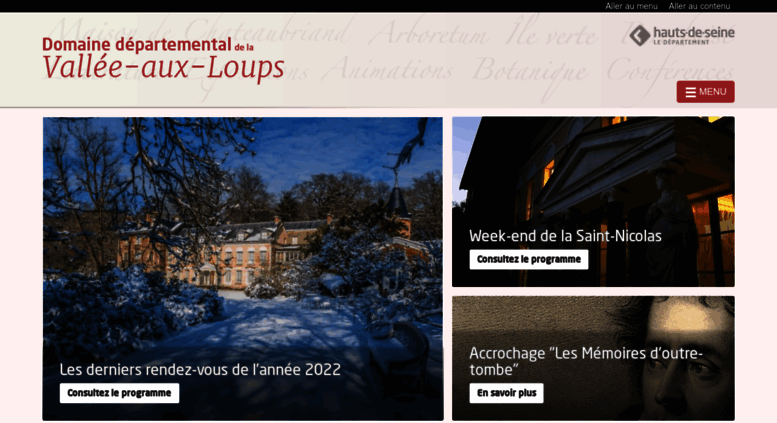Select the Accrochage Les Mémoires d'outre-tombe heading
Image resolution: width=777 pixels, height=423 pixels.
pyautogui.click(x=586, y=361)
